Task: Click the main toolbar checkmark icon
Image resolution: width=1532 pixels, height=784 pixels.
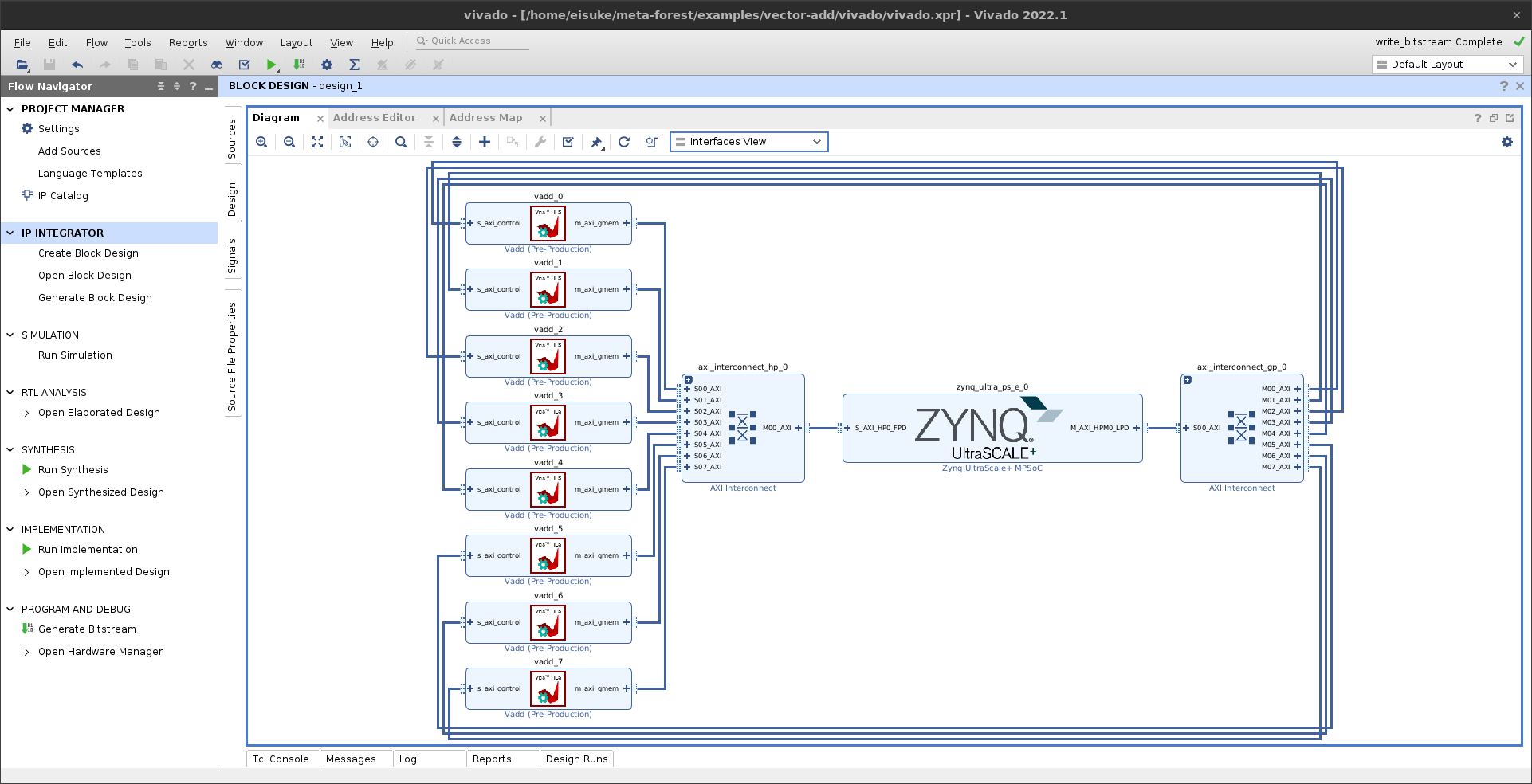Action: pyautogui.click(x=245, y=65)
